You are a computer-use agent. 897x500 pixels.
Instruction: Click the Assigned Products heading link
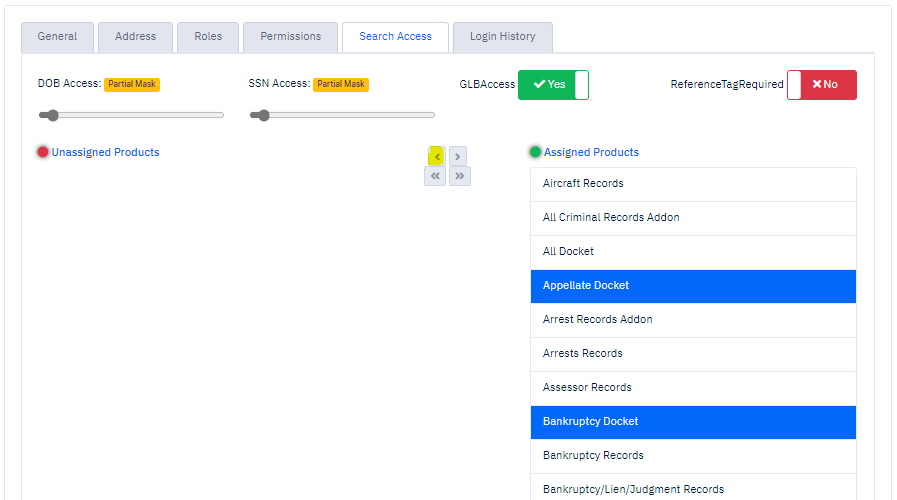pyautogui.click(x=591, y=152)
